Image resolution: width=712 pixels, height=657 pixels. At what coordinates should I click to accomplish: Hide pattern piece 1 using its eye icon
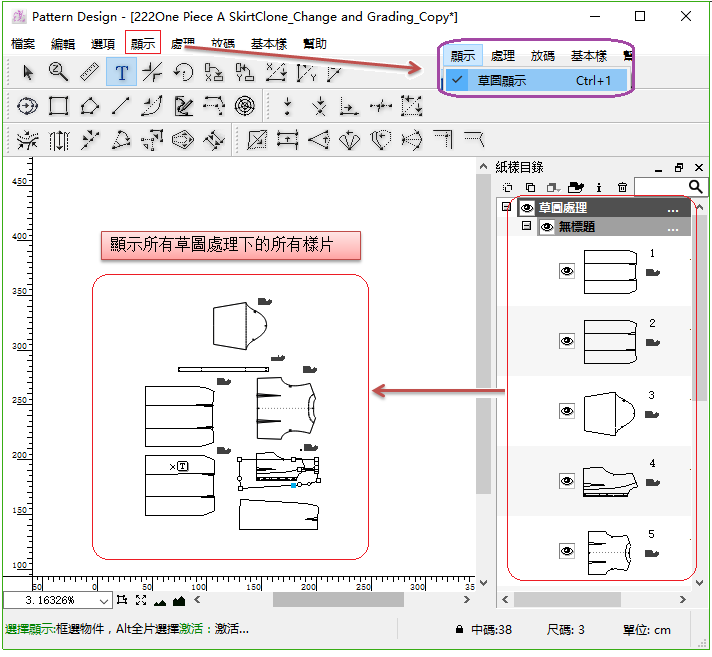567,270
